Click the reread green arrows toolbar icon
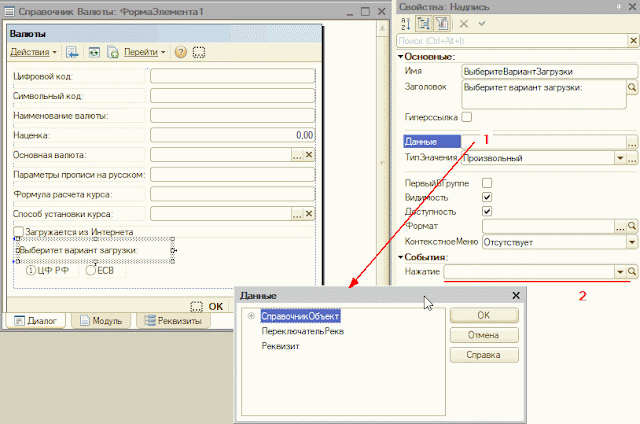 (94, 52)
